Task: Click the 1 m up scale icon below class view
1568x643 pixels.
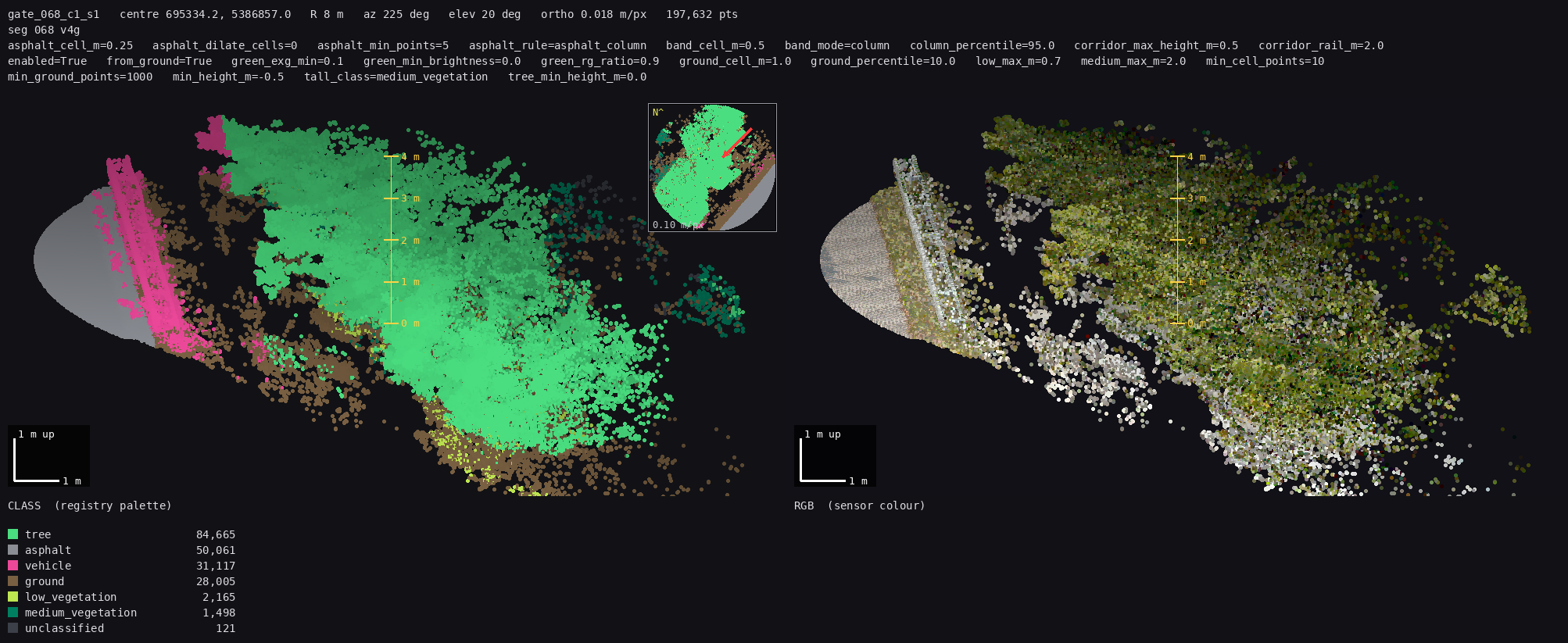Action: tap(48, 456)
